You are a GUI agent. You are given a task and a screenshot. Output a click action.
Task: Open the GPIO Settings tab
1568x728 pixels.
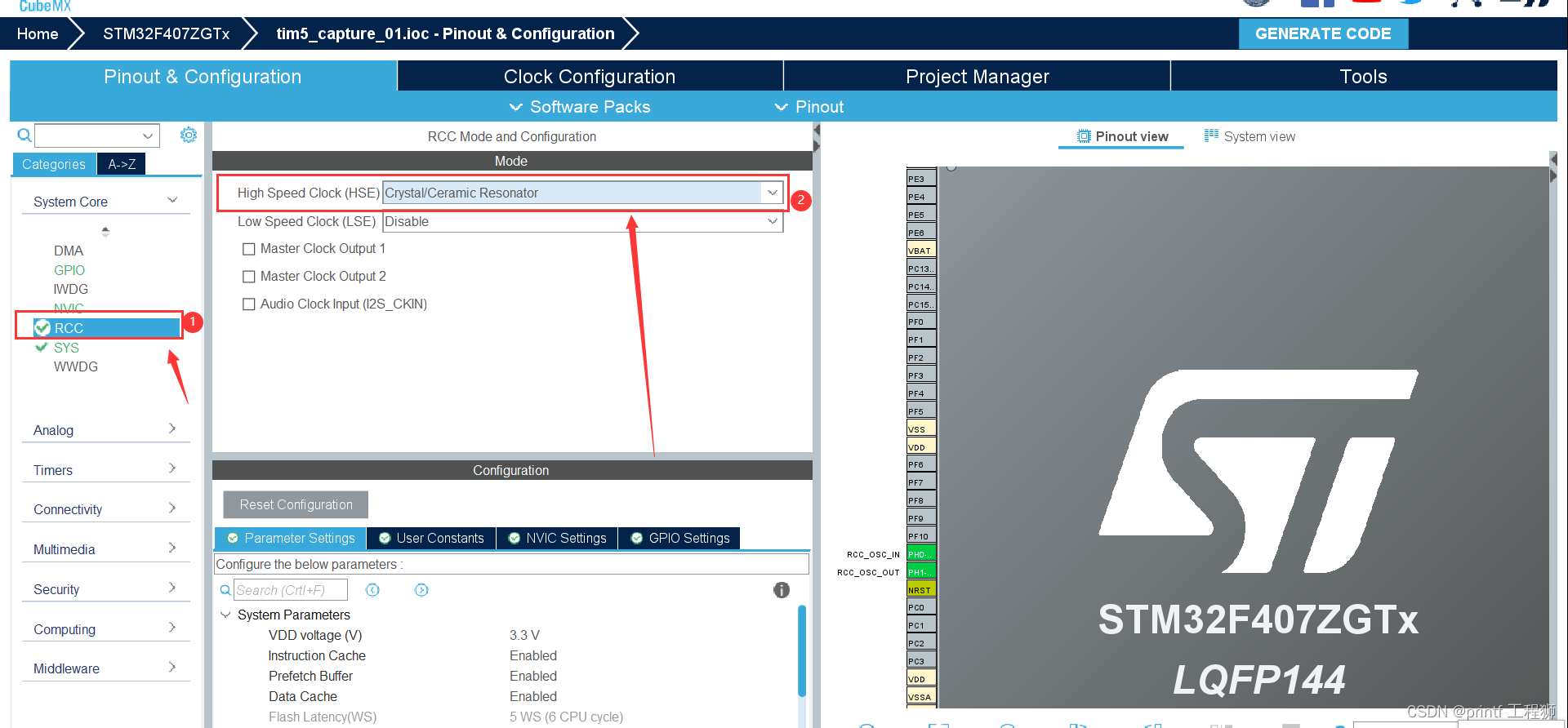[x=679, y=539]
